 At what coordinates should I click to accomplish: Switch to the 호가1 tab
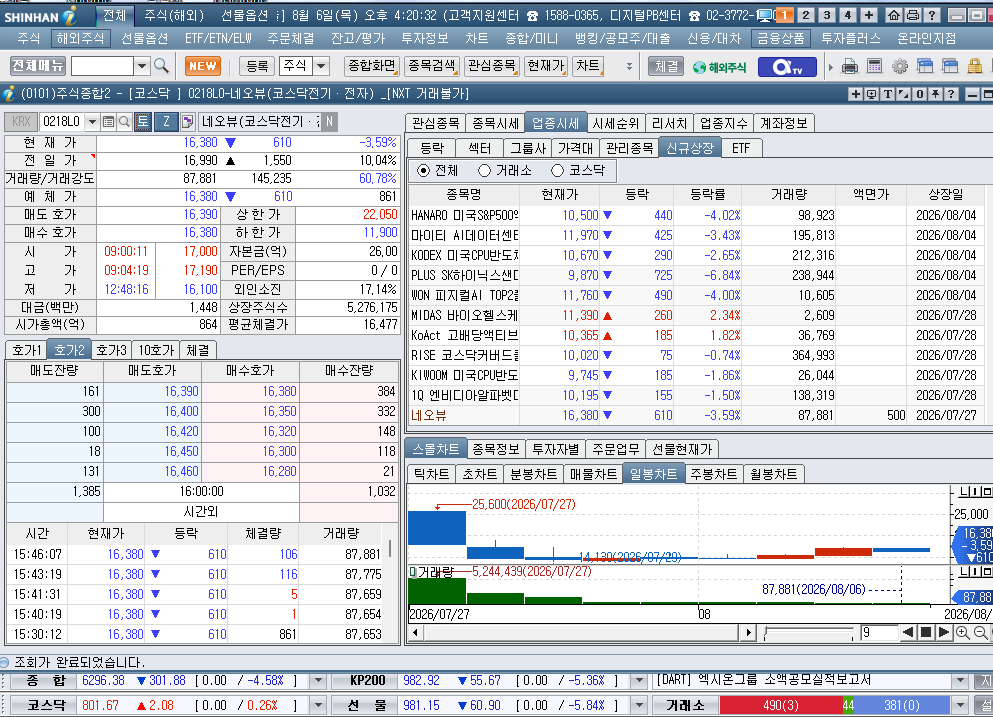click(26, 350)
